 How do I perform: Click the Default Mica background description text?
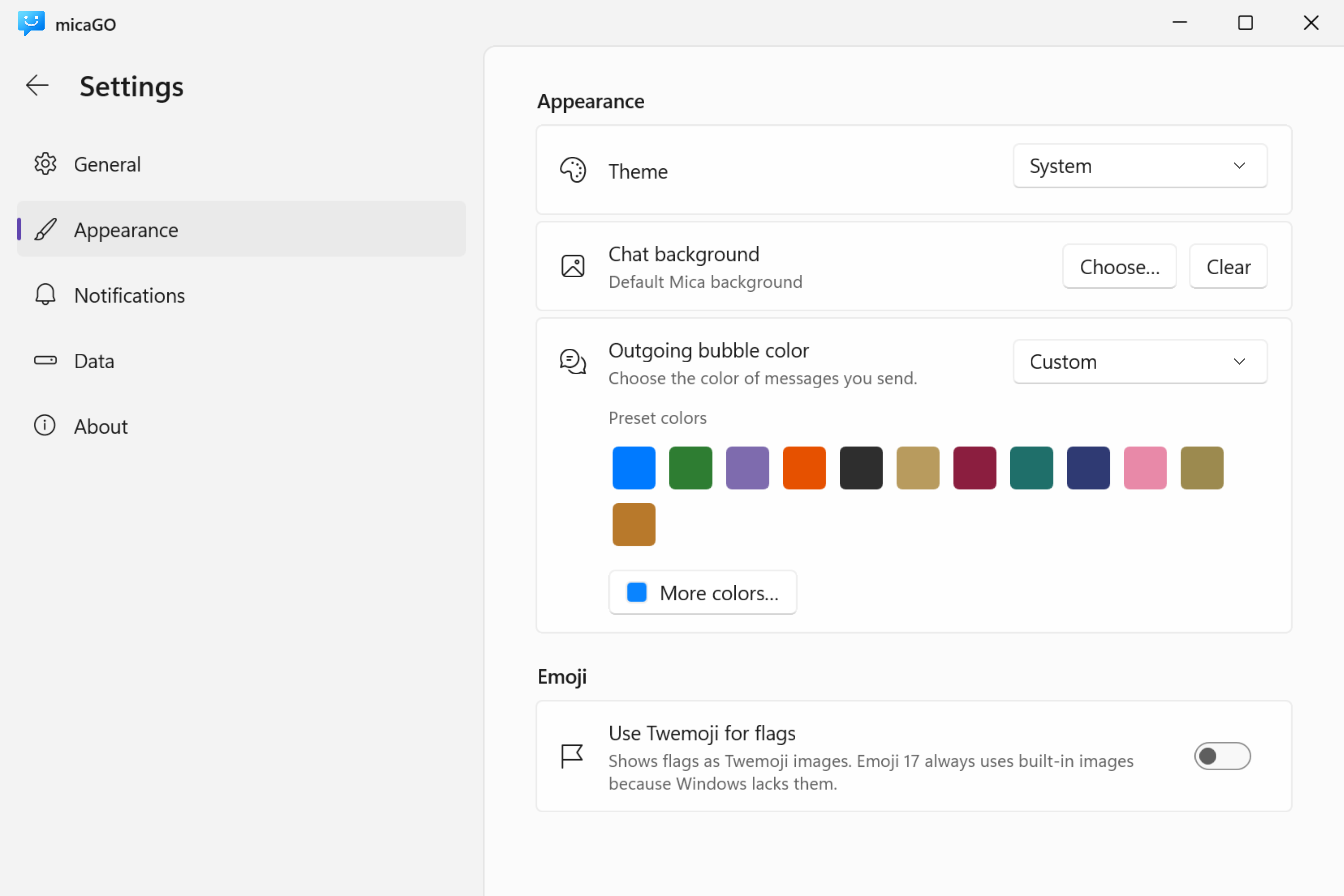(x=705, y=282)
